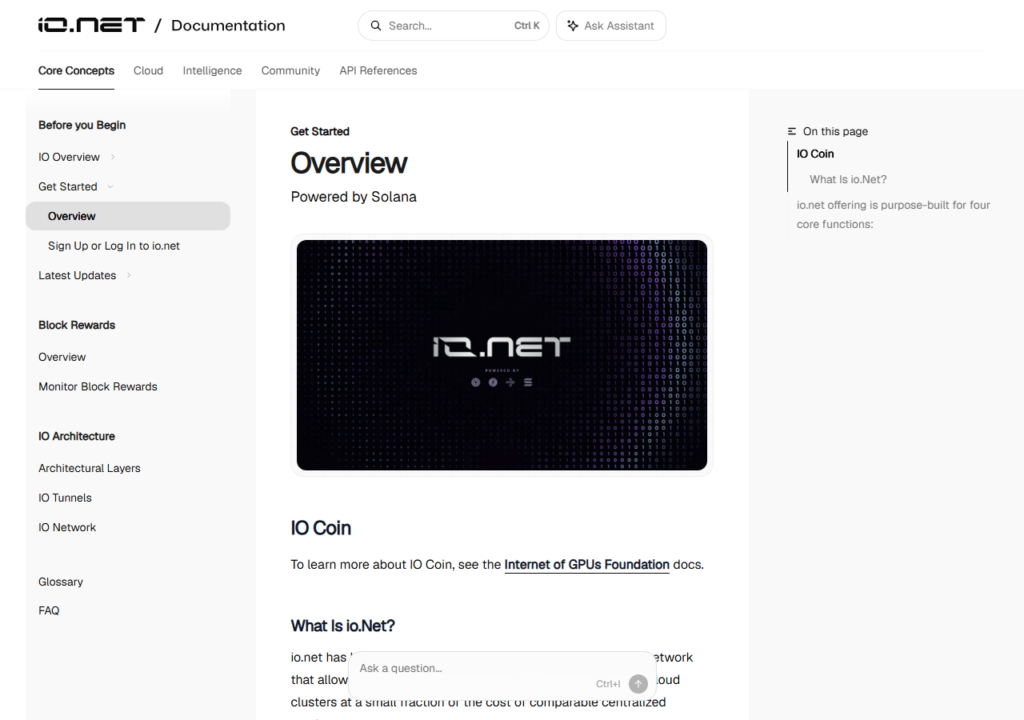
Task: Click the send arrow in question box
Action: pos(638,683)
